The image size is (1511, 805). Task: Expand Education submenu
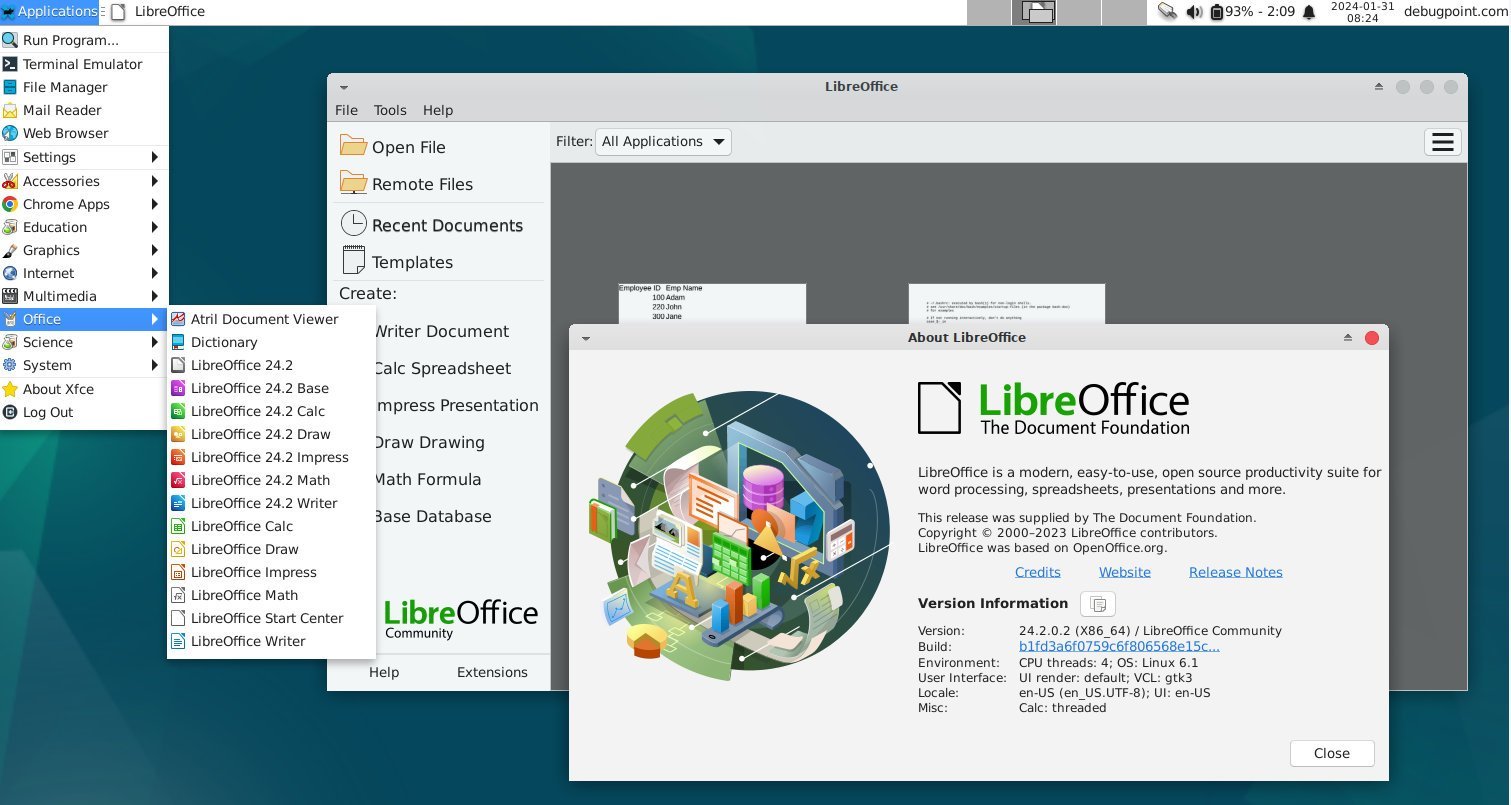[83, 227]
